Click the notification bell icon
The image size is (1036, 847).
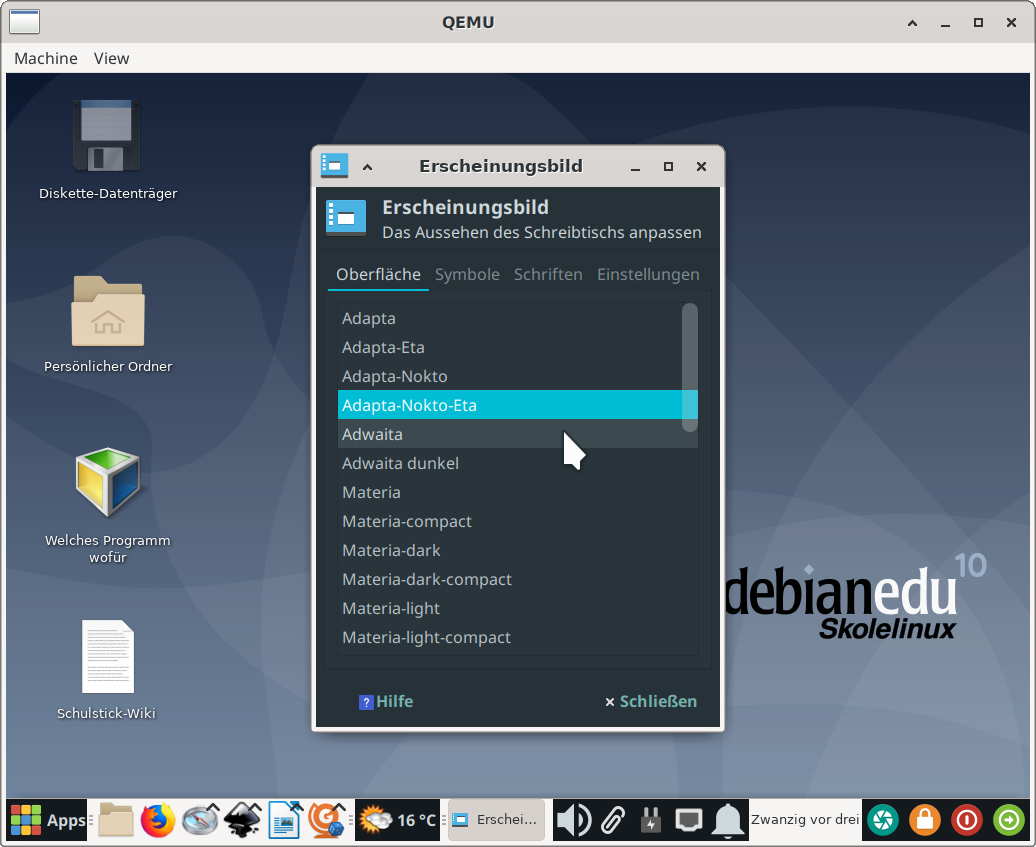tap(728, 820)
